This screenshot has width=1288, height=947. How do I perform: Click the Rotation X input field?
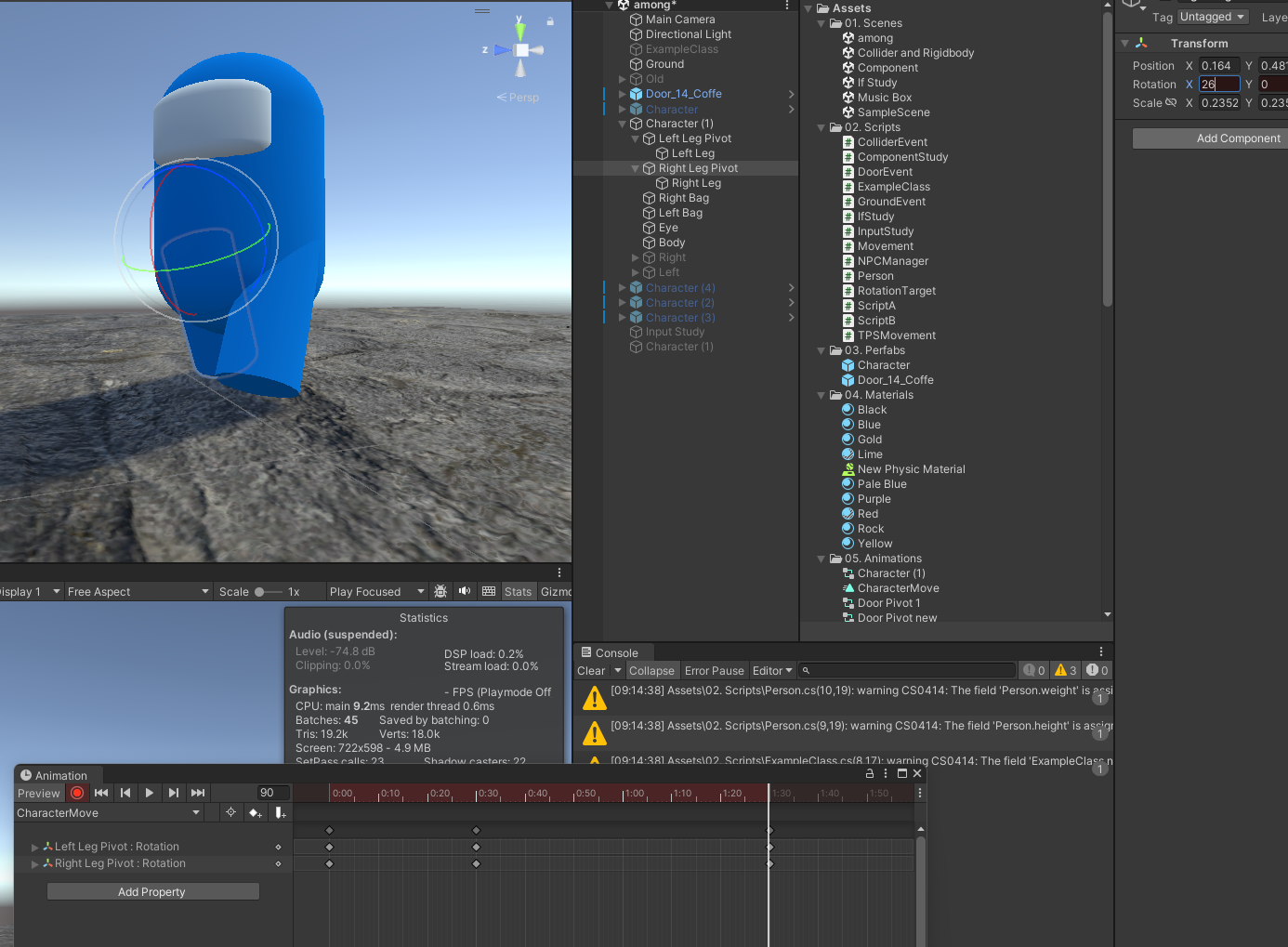coord(1218,84)
